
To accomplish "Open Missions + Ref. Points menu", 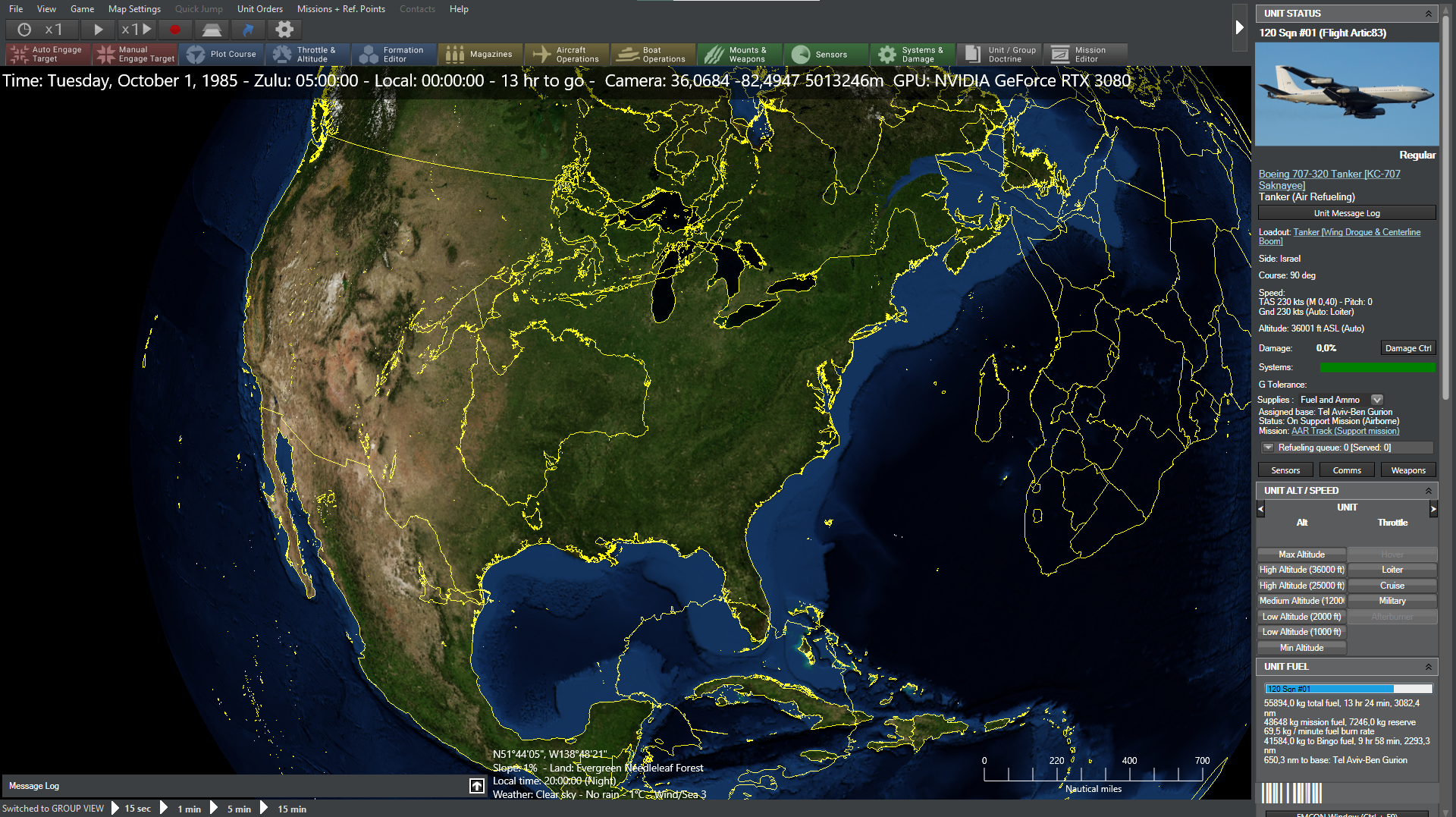I will click(x=341, y=9).
